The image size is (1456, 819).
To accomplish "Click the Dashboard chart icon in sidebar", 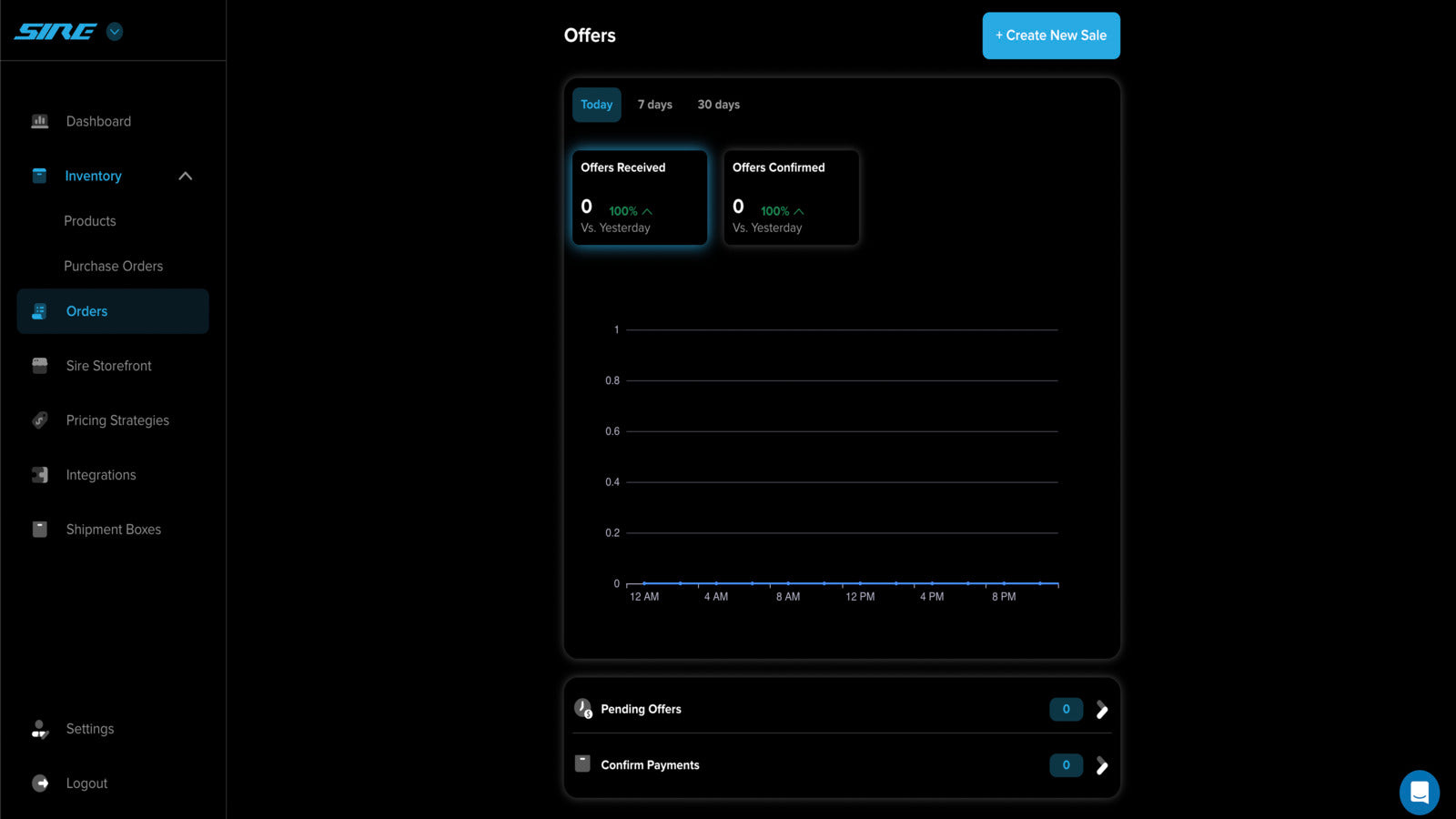I will (x=40, y=121).
